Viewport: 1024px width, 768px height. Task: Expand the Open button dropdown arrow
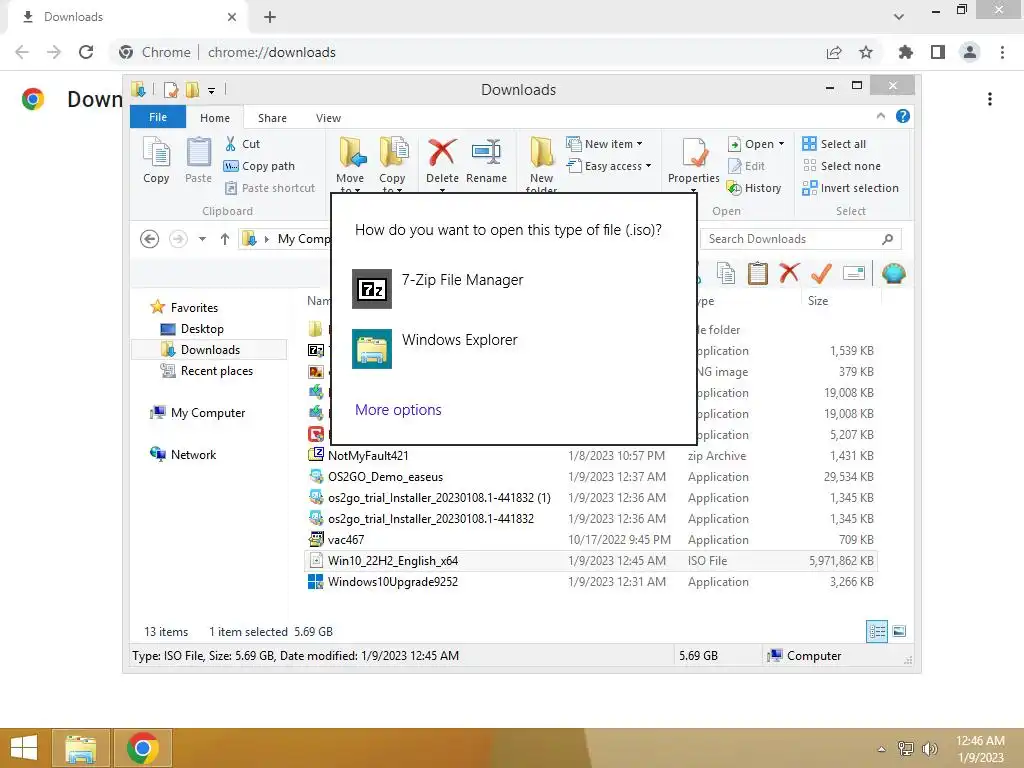pyautogui.click(x=781, y=144)
